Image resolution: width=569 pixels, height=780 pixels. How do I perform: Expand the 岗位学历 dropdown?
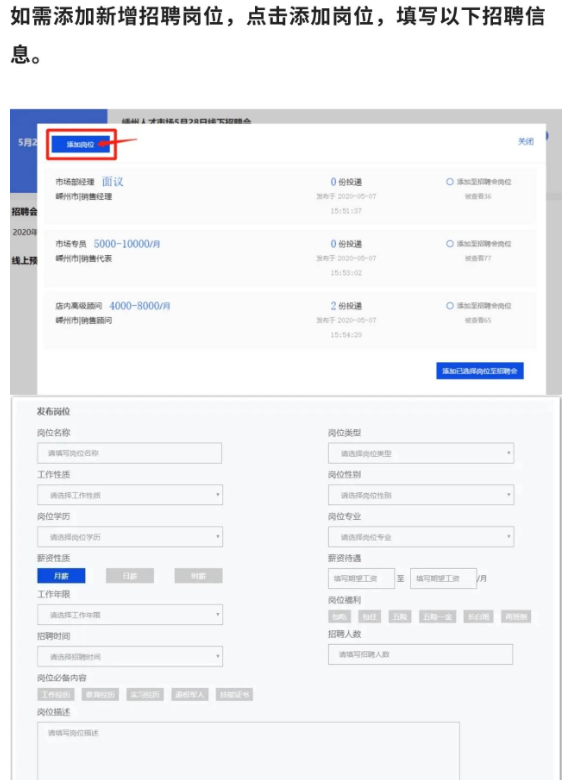(x=130, y=537)
